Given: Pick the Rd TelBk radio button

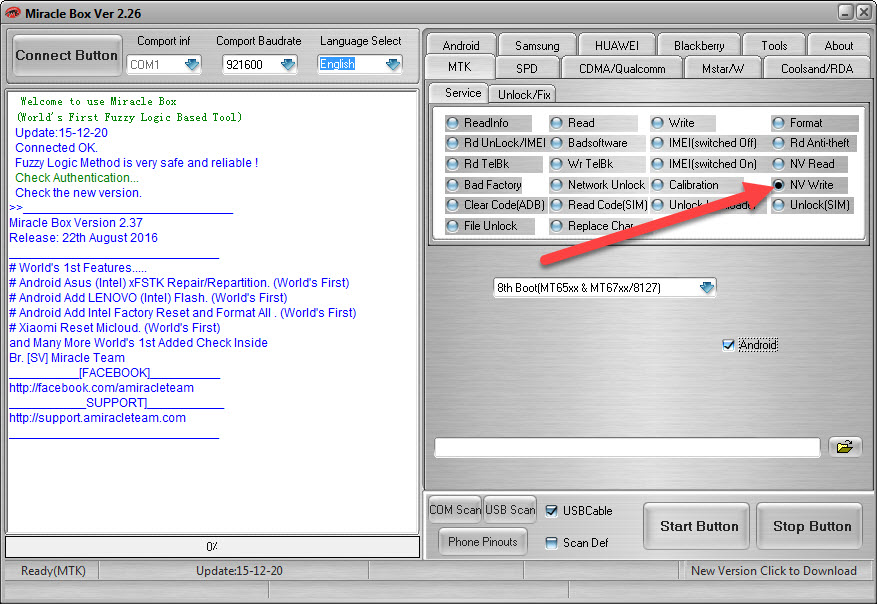Looking at the screenshot, I should 493,164.
